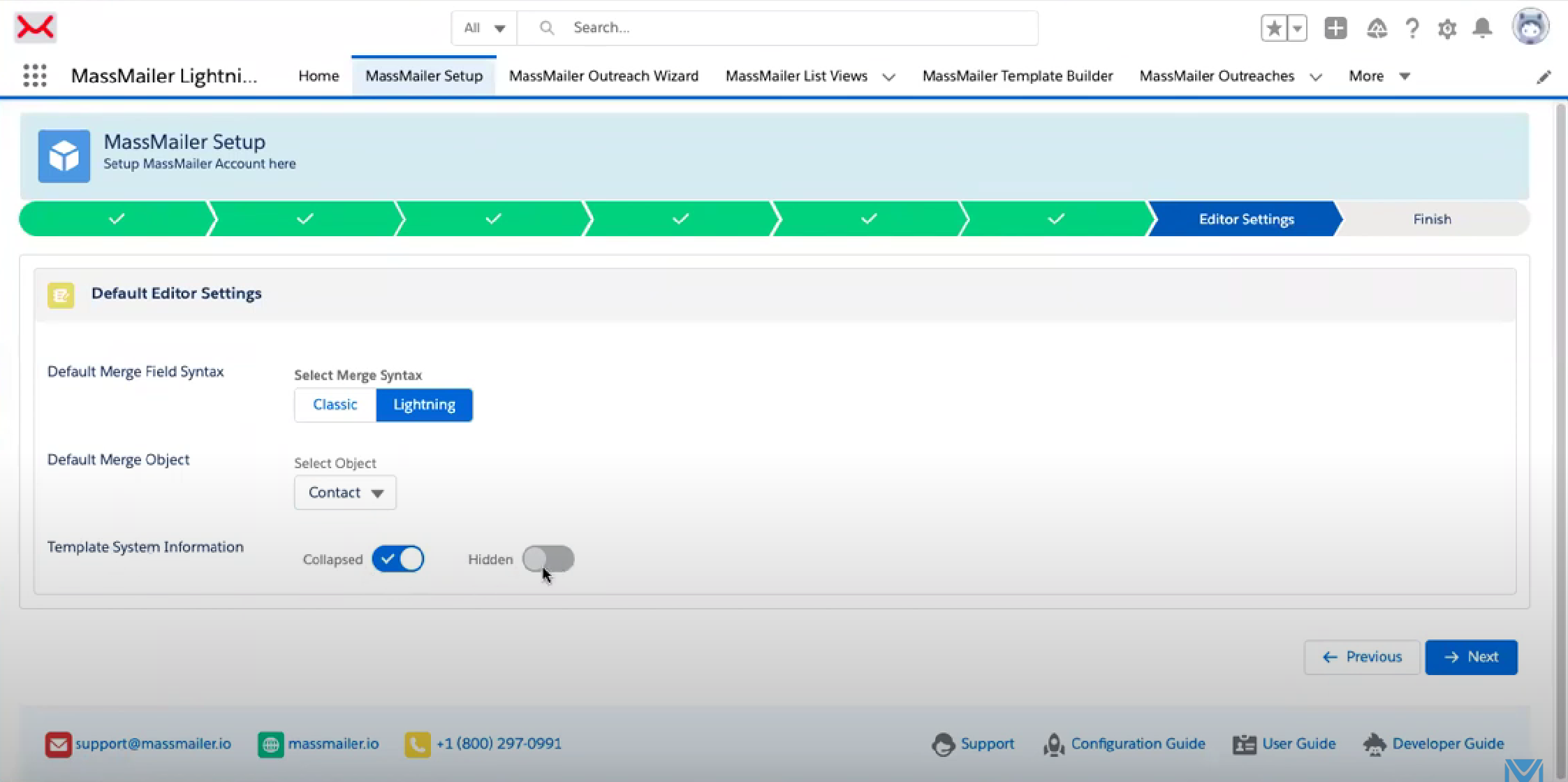
Task: Click the second completed progress step
Action: [305, 219]
